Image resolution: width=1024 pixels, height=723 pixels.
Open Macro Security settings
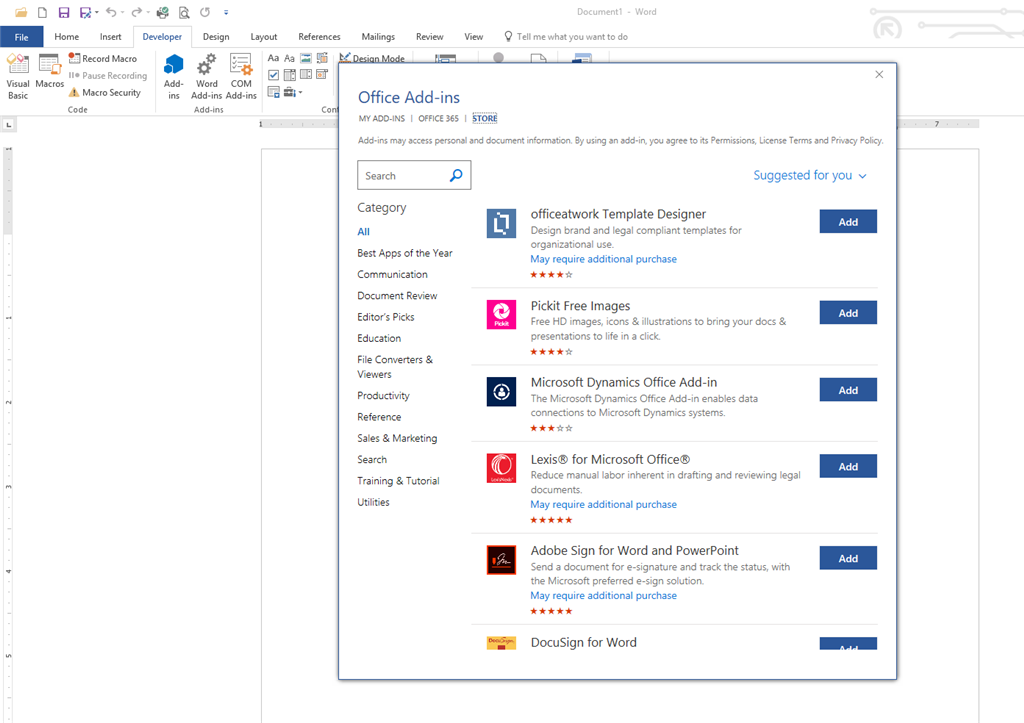coord(105,92)
